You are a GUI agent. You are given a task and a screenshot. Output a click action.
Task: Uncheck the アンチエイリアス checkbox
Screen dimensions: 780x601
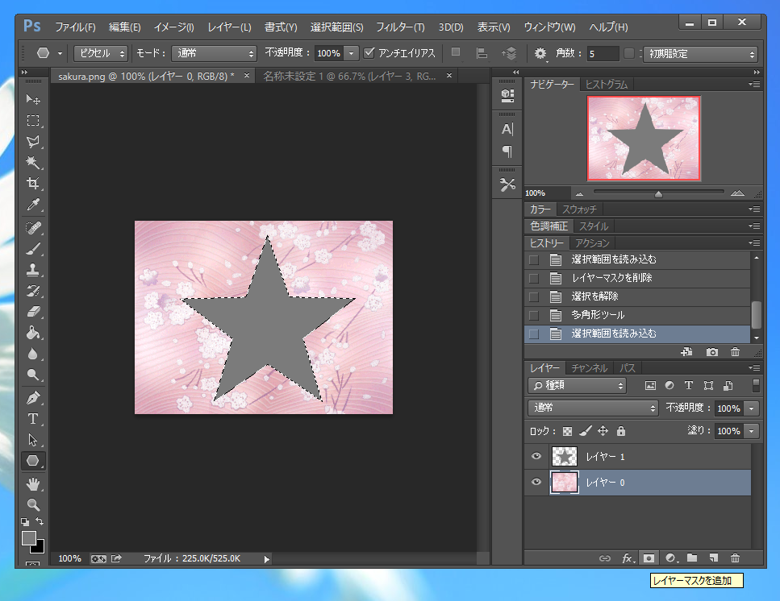point(370,53)
